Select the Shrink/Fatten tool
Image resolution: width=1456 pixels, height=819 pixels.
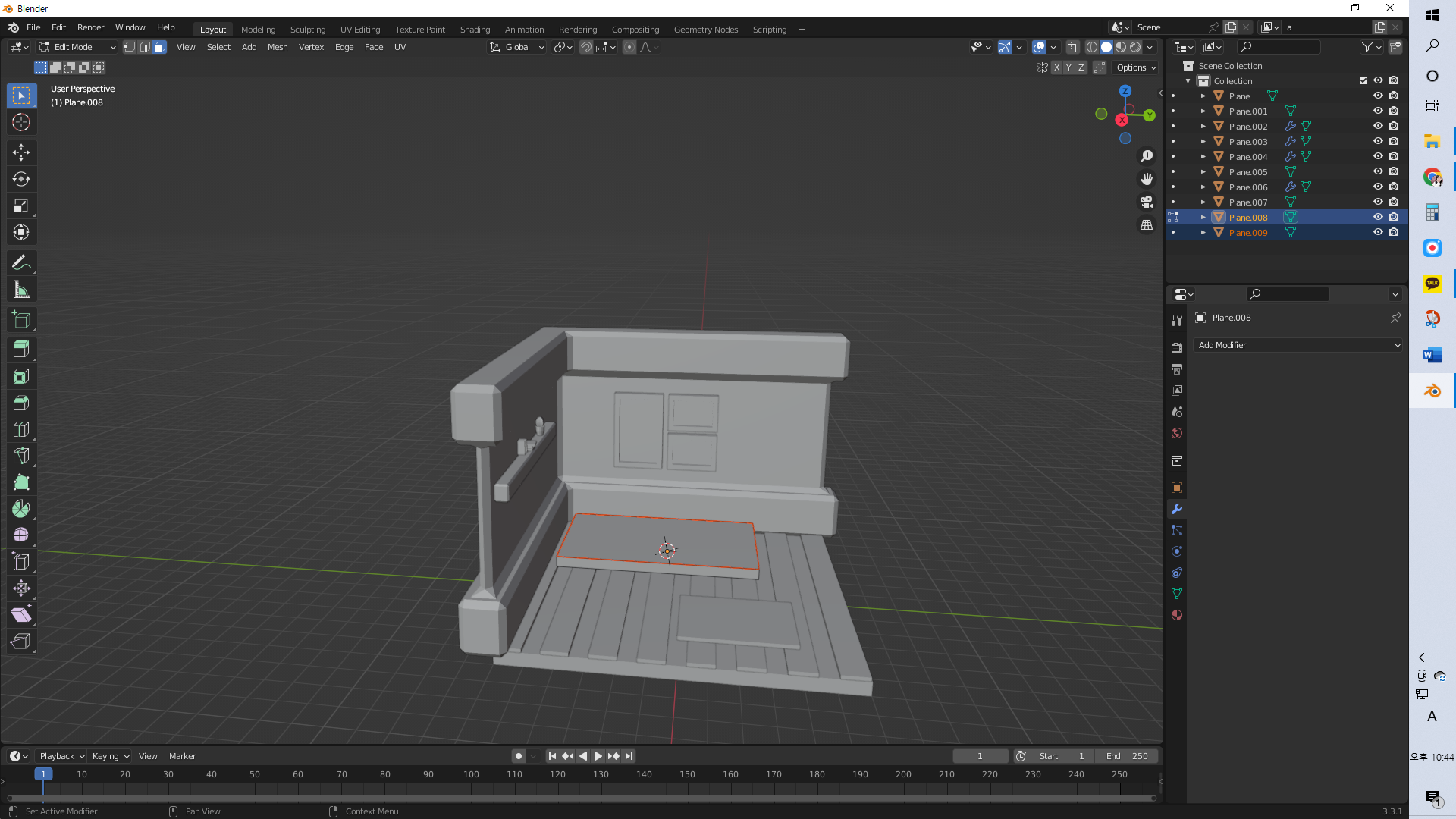21,588
